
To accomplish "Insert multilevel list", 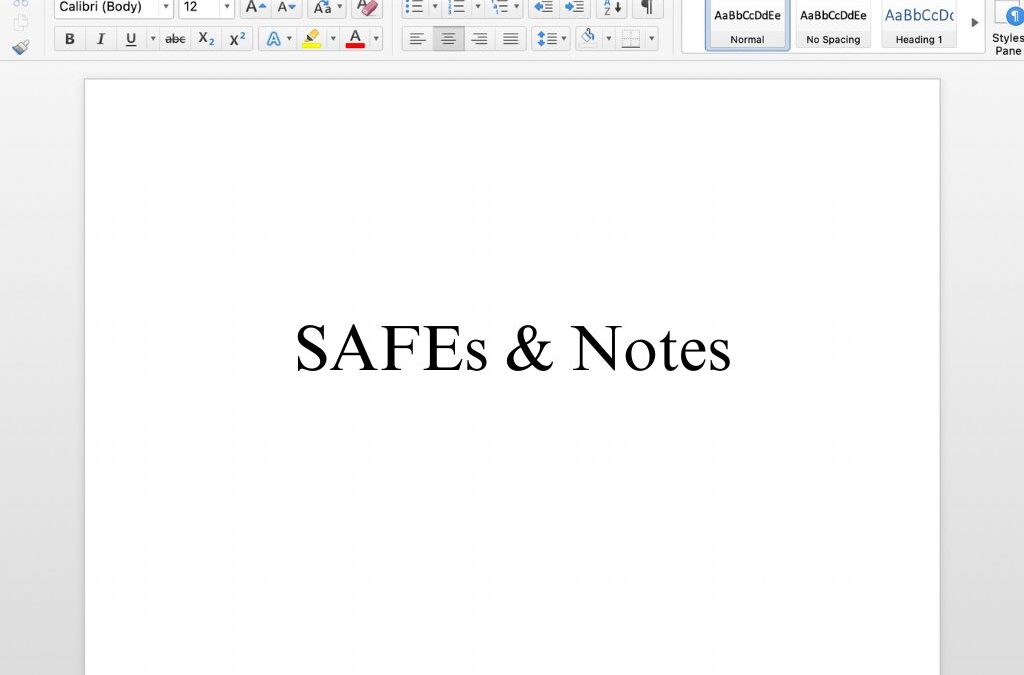I will [x=500, y=7].
